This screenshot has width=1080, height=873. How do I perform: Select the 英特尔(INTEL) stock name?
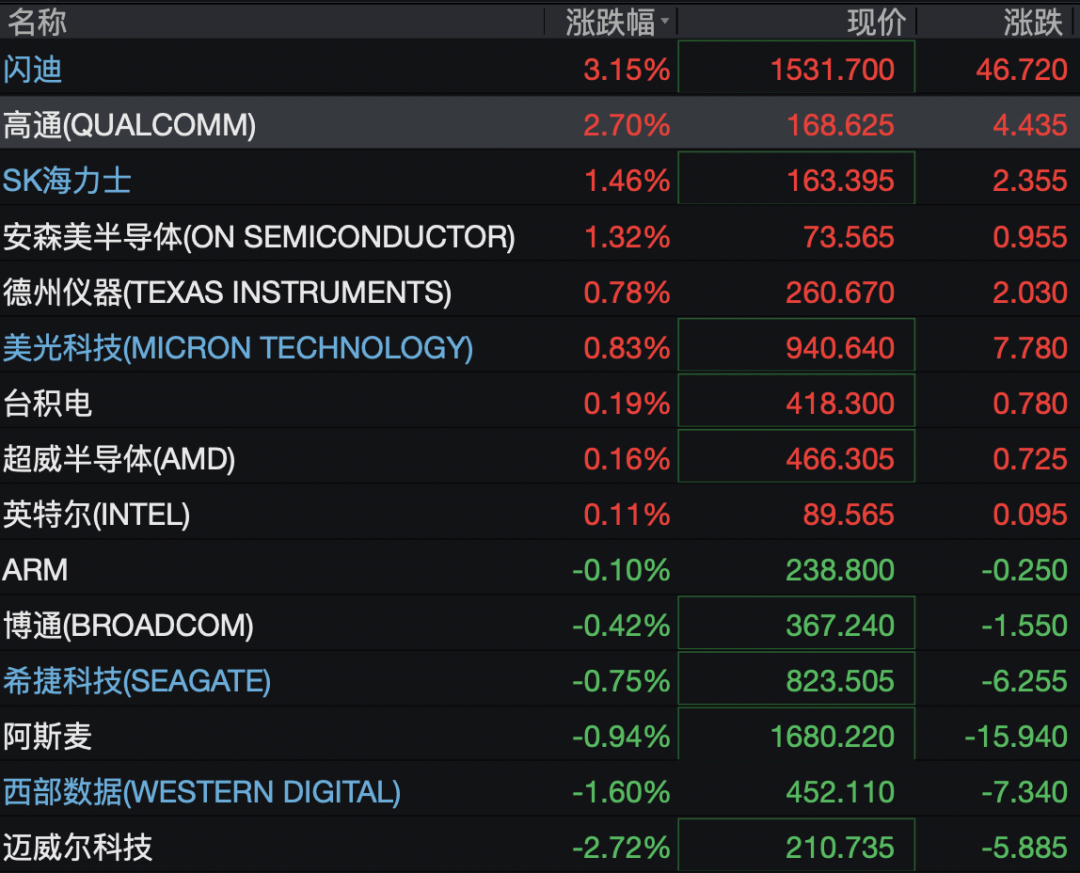pyautogui.click(x=96, y=515)
